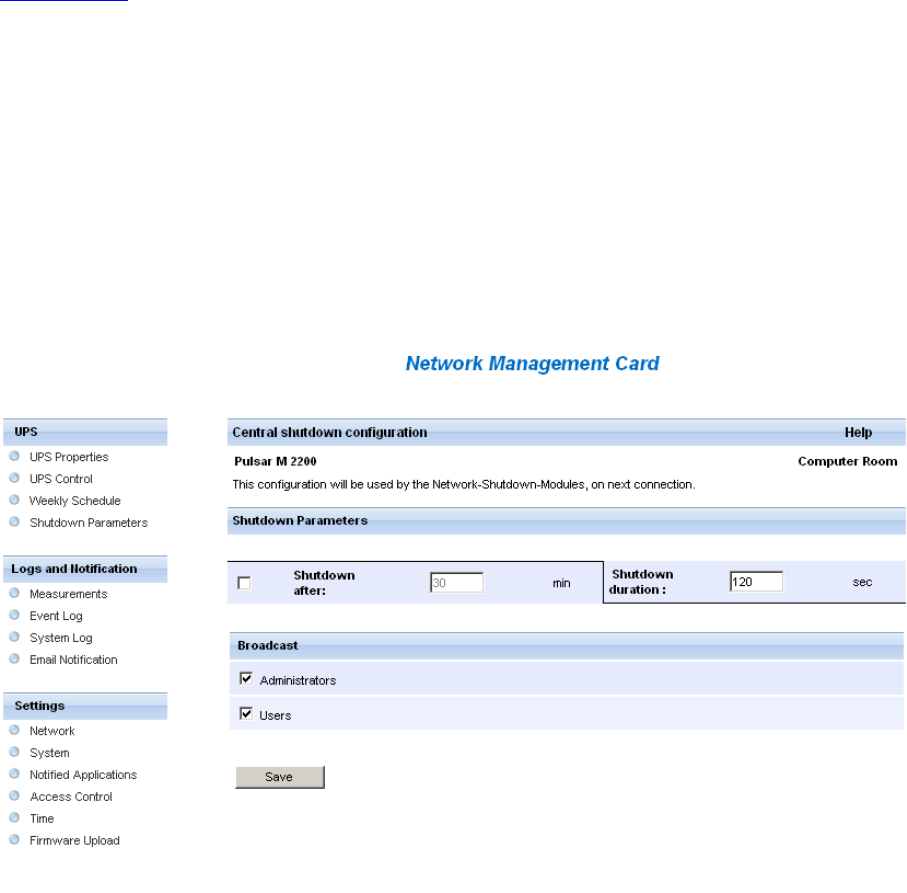This screenshot has width=907, height=893.
Task: Click the Shutdown after minutes field
Action: 456,582
